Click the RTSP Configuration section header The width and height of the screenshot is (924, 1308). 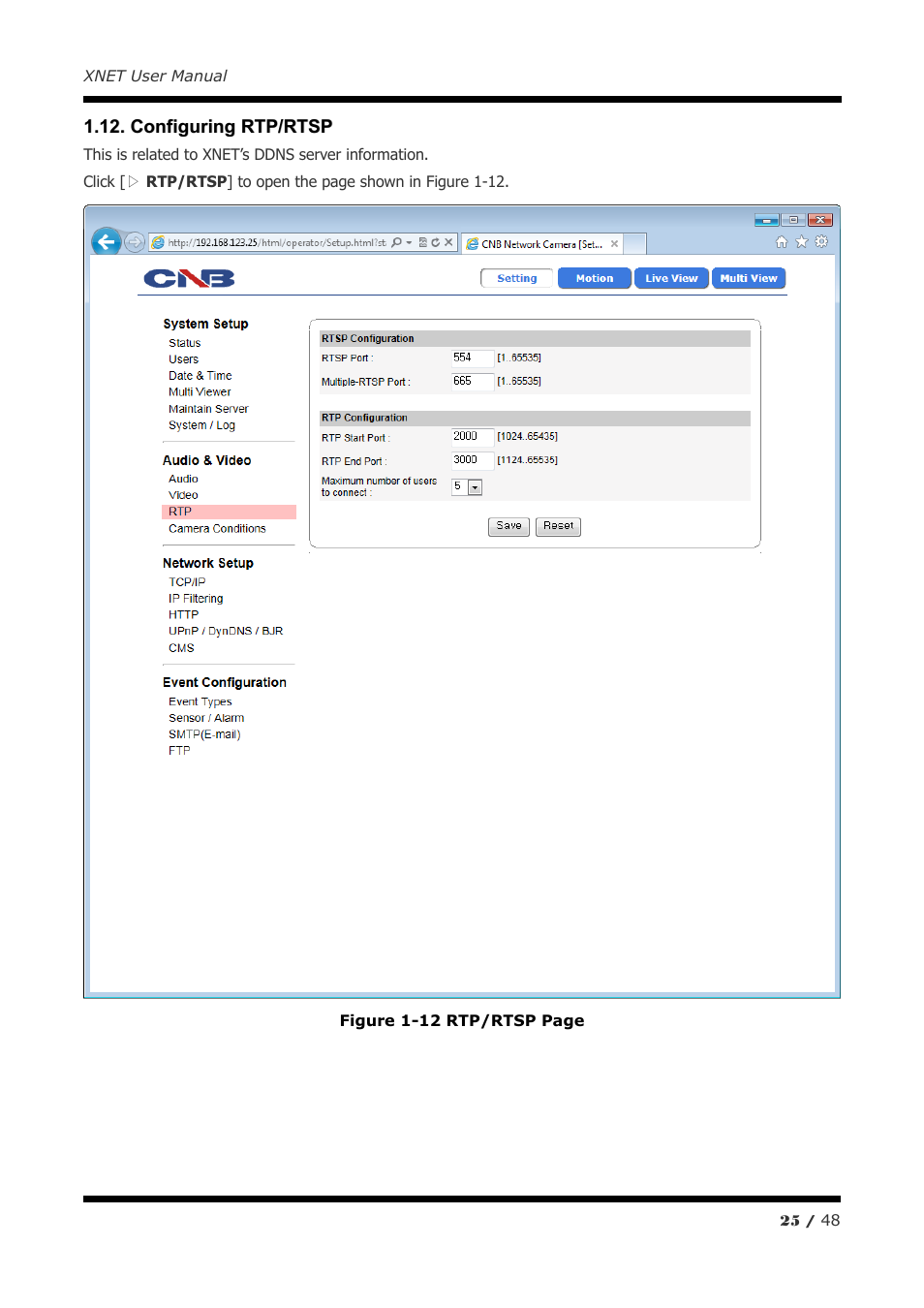click(x=535, y=338)
